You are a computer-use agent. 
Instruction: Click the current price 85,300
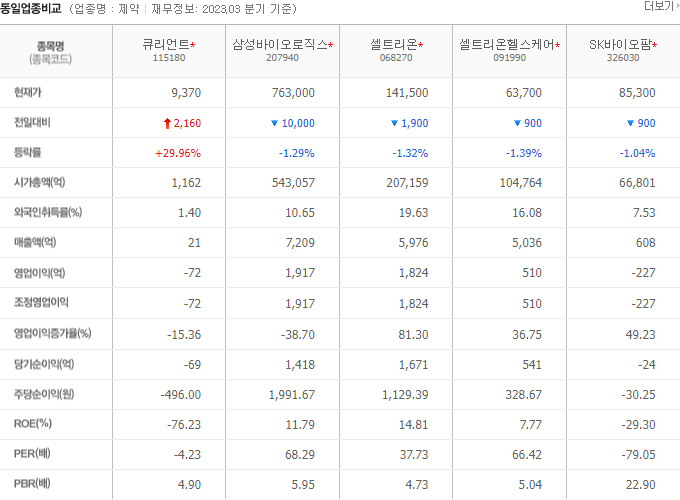(x=637, y=93)
